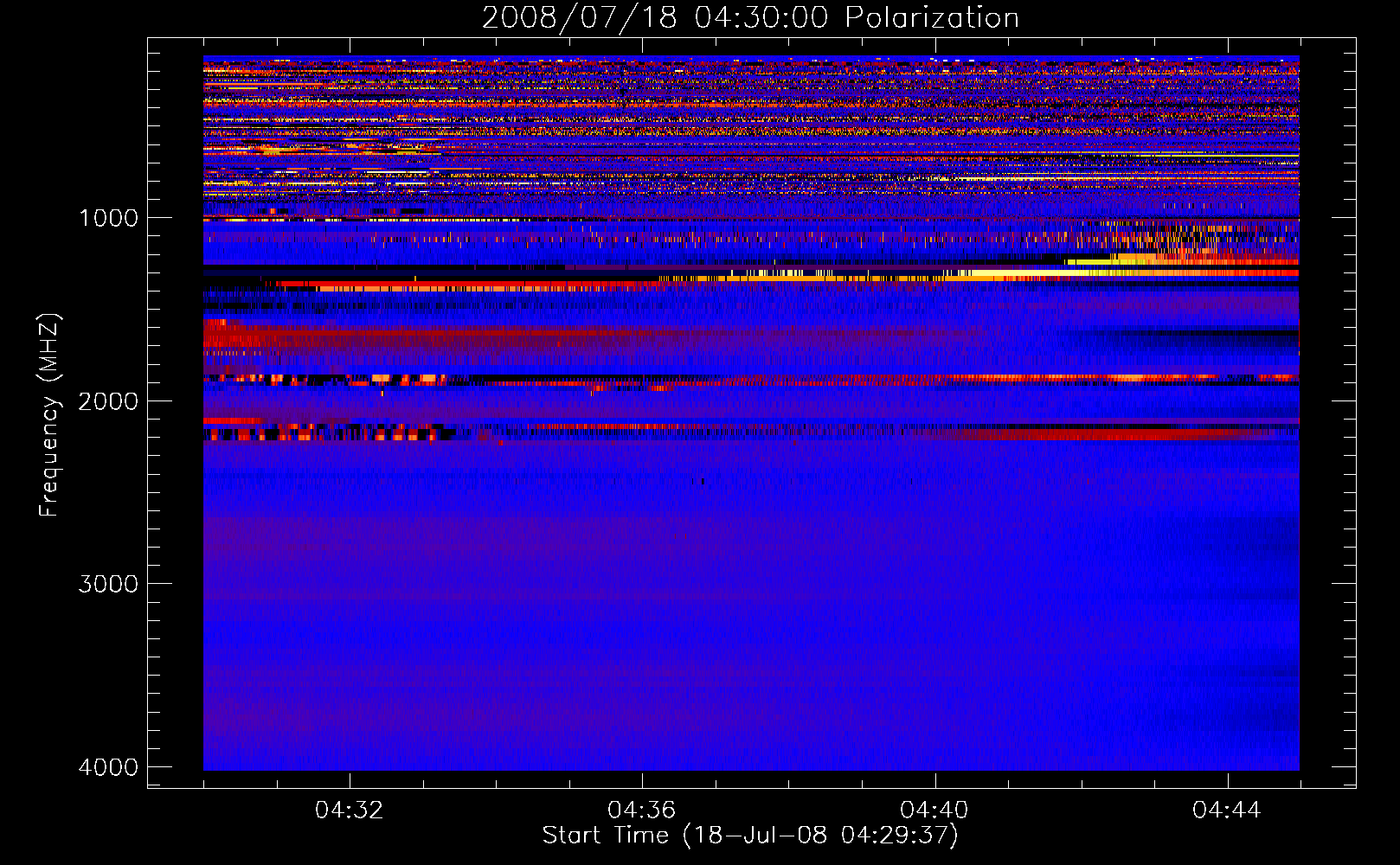Select the 2000 frequency axis label
Viewport: 1400px width, 865px height.
[x=108, y=400]
